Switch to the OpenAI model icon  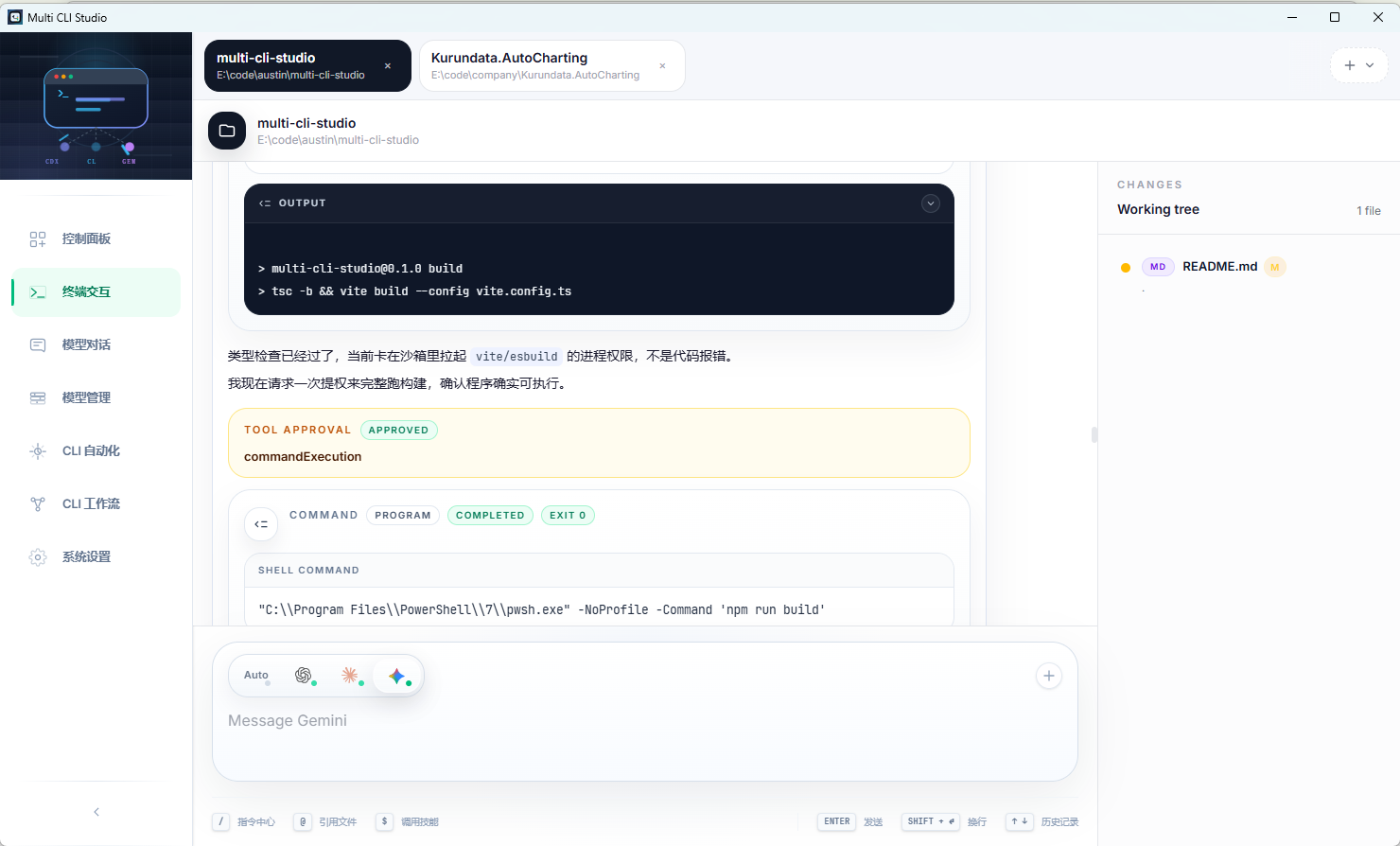click(304, 675)
